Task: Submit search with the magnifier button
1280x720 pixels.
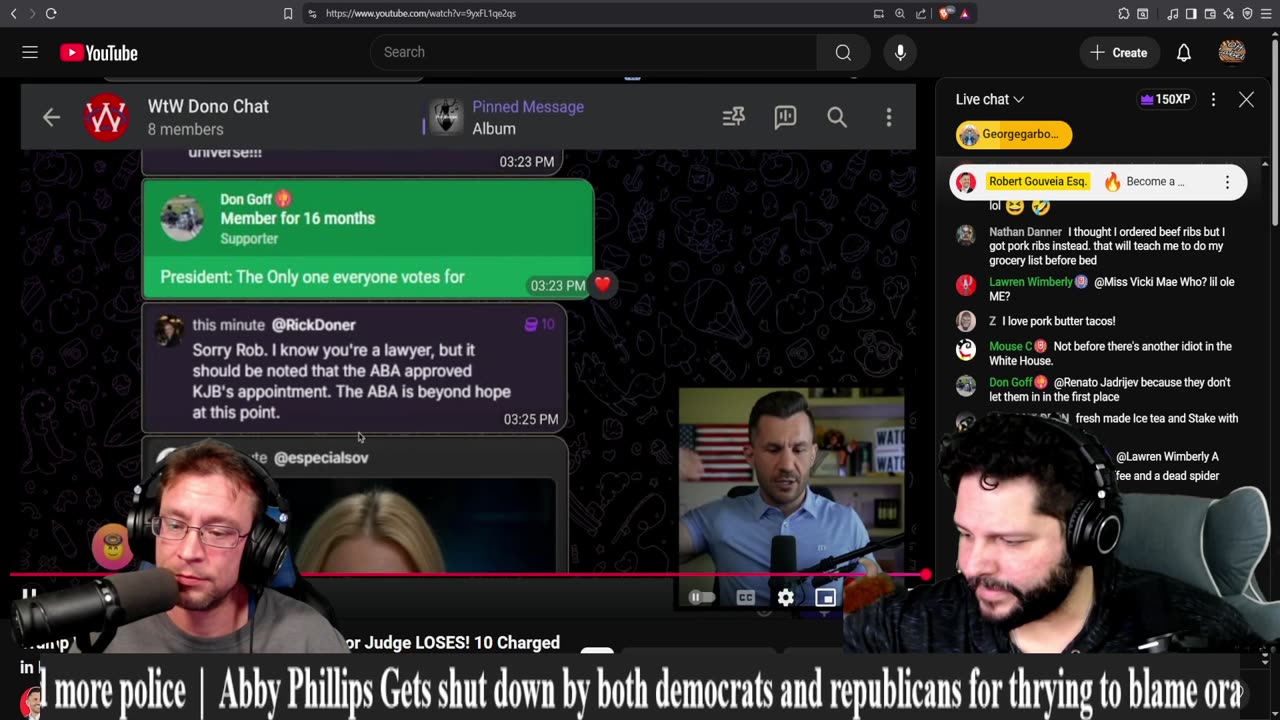Action: [843, 53]
